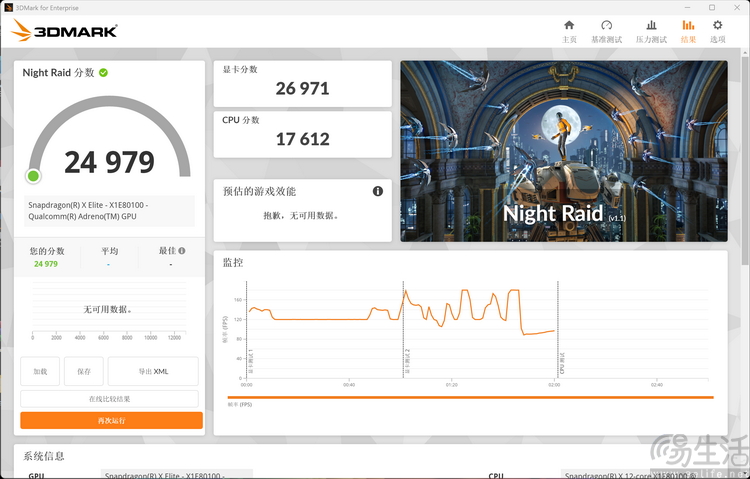
Task: Click the 加载 load button
Action: point(40,371)
